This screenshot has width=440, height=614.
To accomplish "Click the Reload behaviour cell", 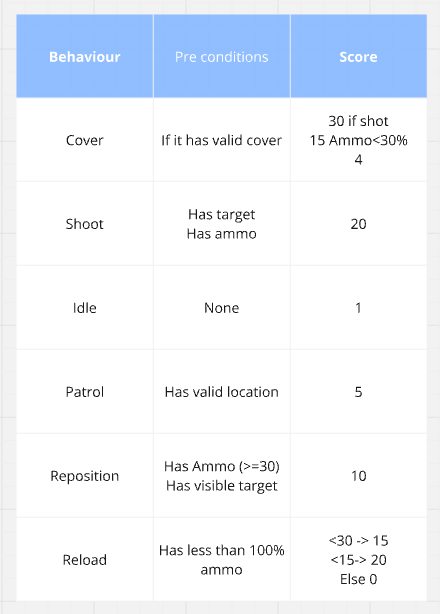I will (85, 559).
